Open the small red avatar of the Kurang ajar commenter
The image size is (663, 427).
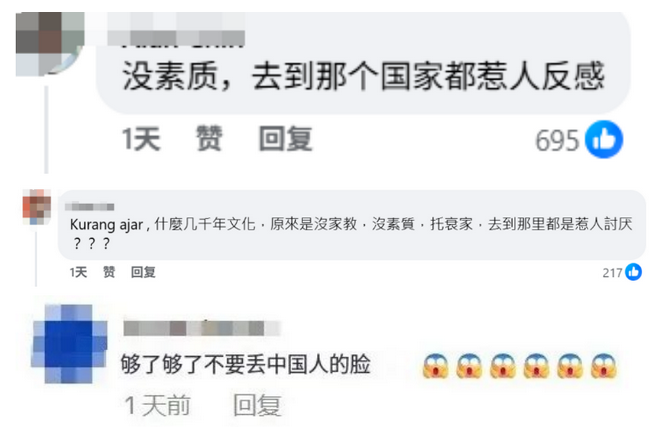coord(37,207)
